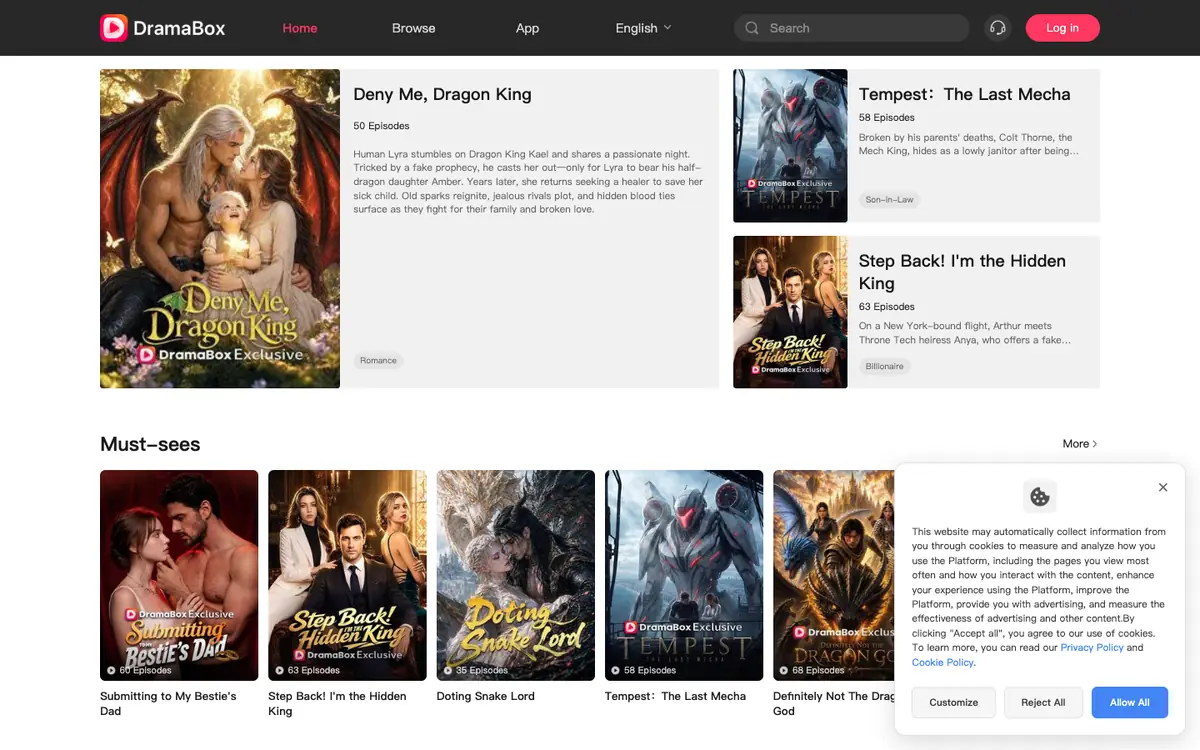The image size is (1200, 750).
Task: Open the More link in Must-sees
Action: point(1080,444)
